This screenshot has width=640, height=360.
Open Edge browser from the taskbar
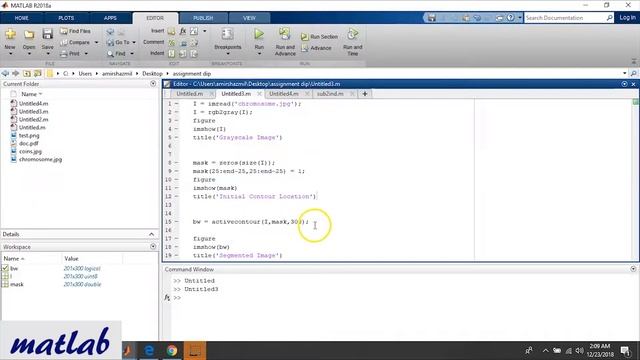coord(149,351)
